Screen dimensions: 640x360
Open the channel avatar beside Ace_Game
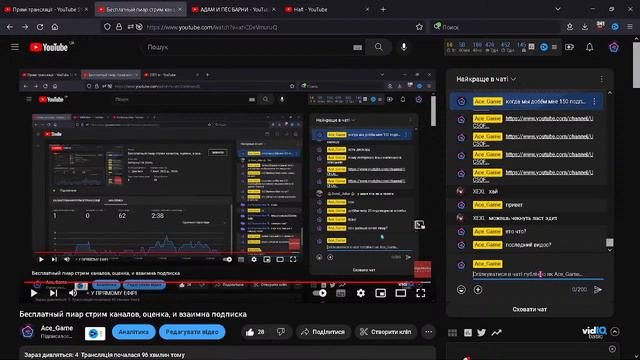(28, 331)
